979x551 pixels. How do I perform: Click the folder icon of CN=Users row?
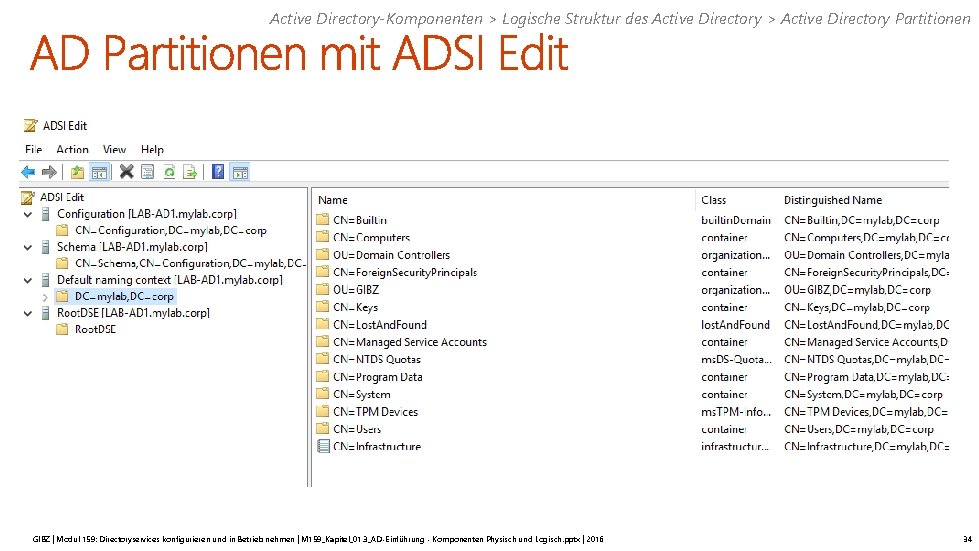(x=323, y=429)
